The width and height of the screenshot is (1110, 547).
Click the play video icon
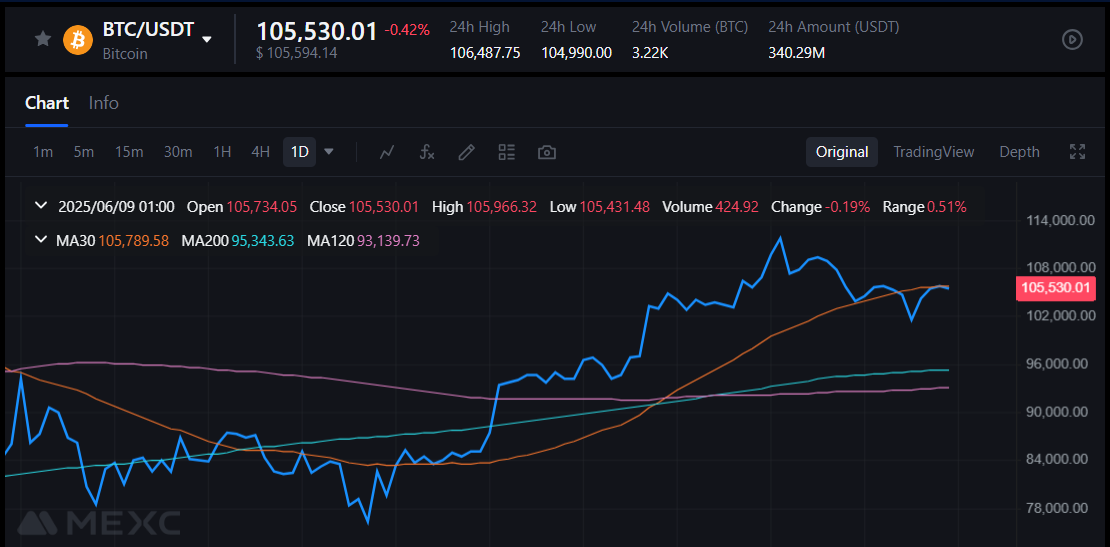tap(1071, 39)
